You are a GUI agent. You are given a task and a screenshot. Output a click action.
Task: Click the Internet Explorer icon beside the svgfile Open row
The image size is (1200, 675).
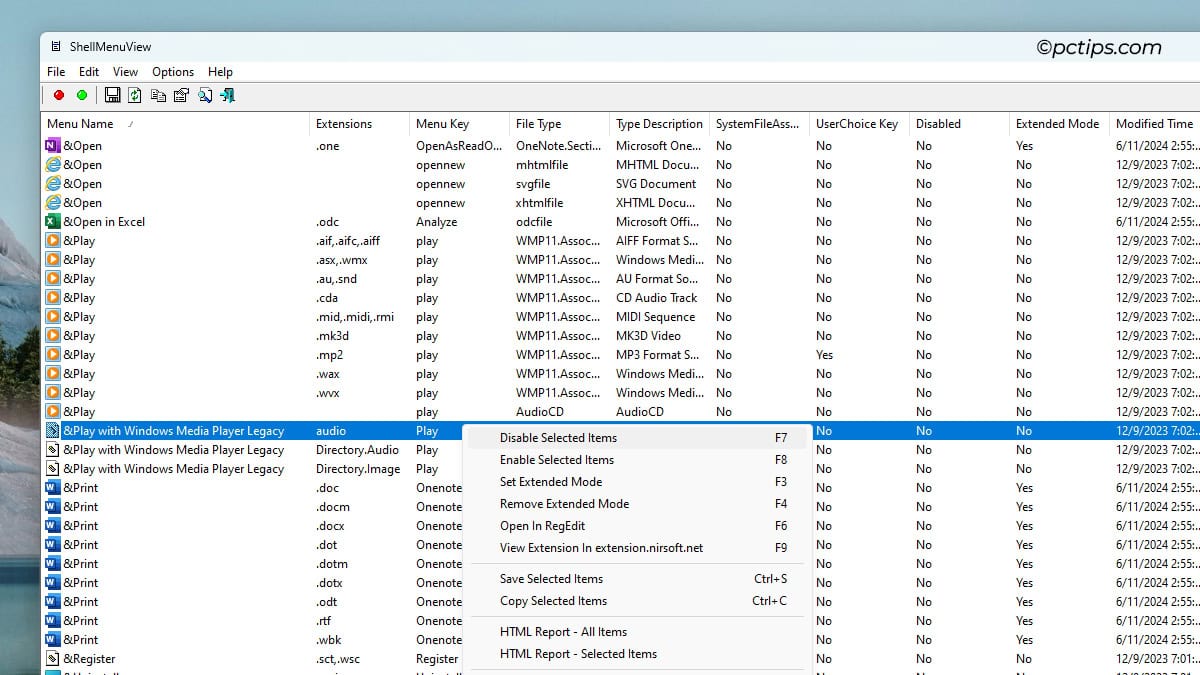click(52, 183)
